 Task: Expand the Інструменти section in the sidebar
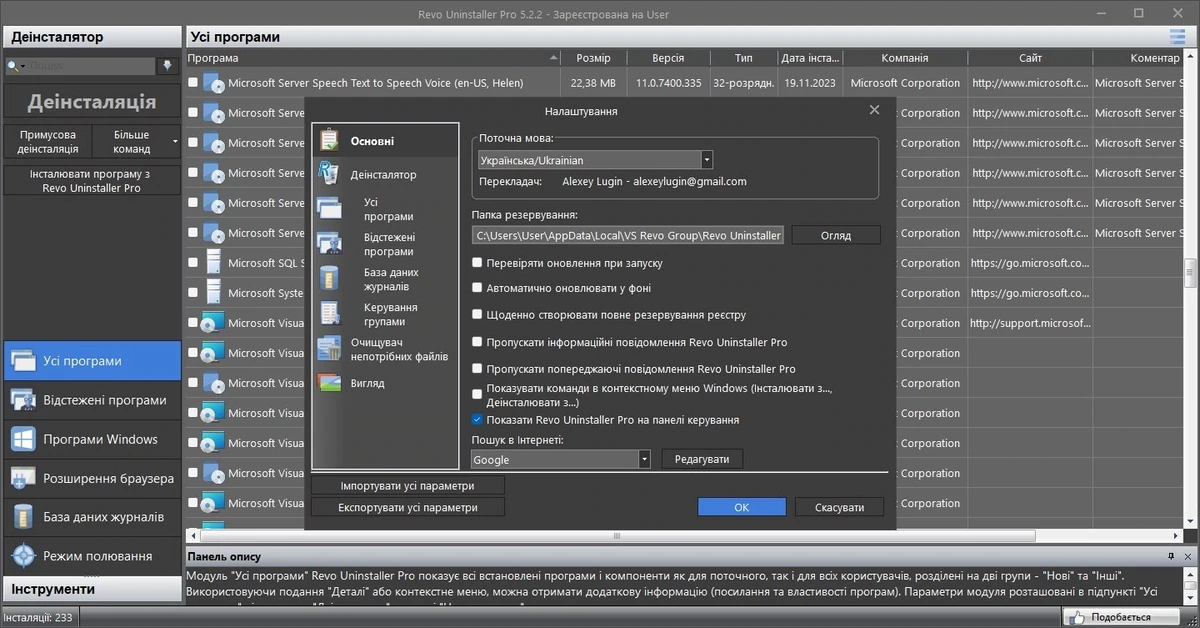pos(91,589)
